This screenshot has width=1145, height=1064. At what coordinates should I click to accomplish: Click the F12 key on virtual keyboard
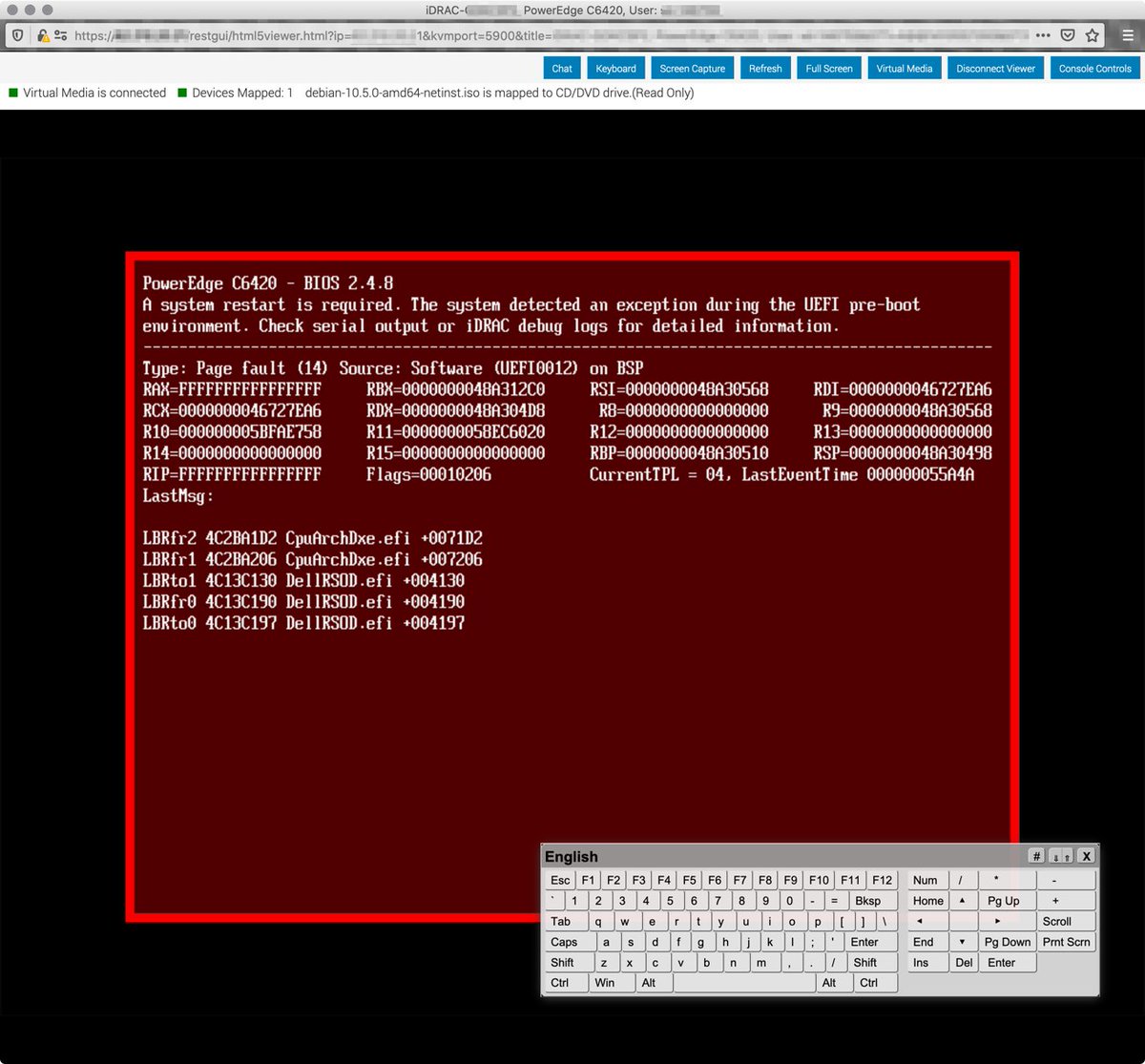[882, 880]
